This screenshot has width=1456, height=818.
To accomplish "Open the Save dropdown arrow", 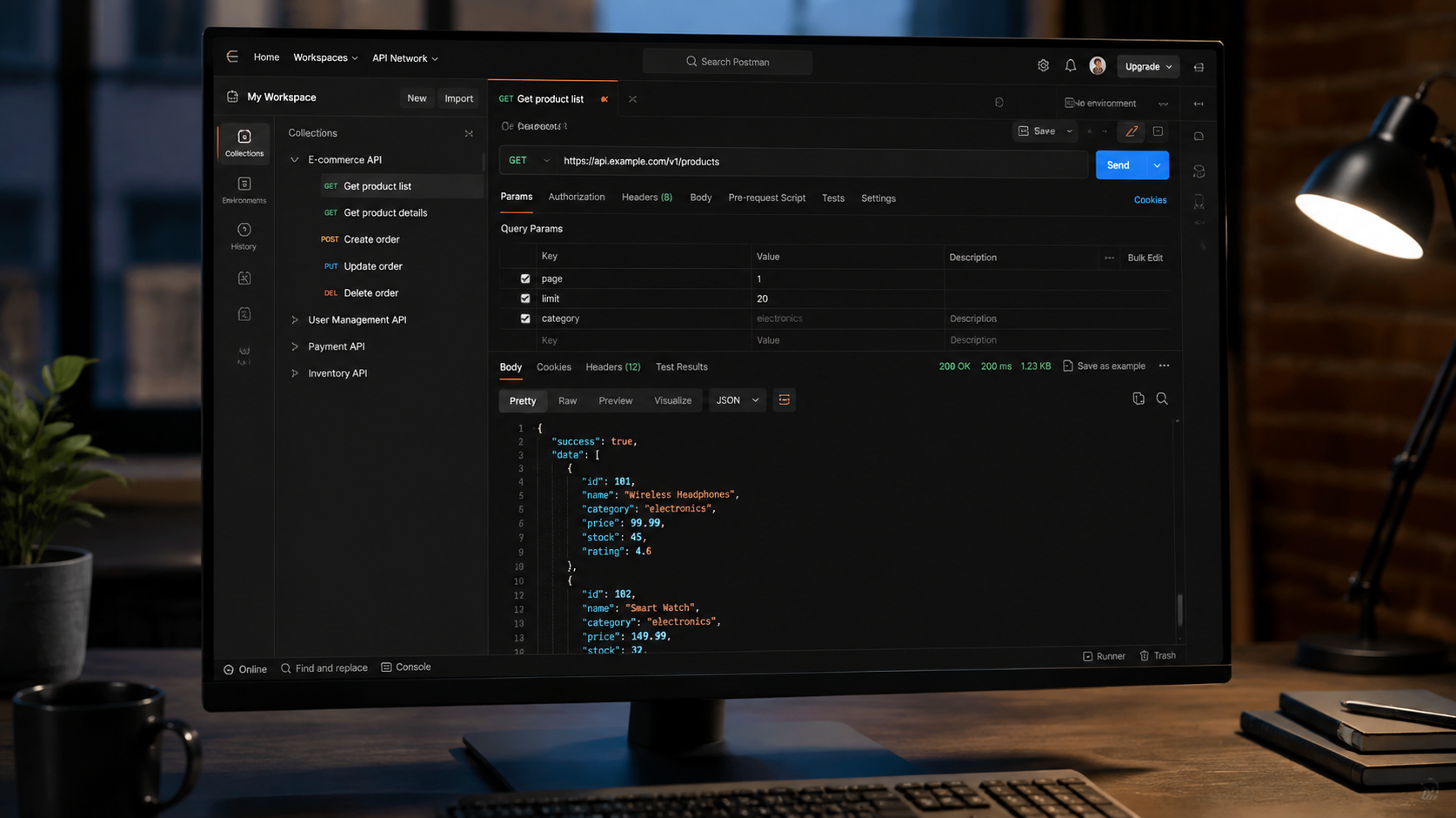I will point(1069,131).
